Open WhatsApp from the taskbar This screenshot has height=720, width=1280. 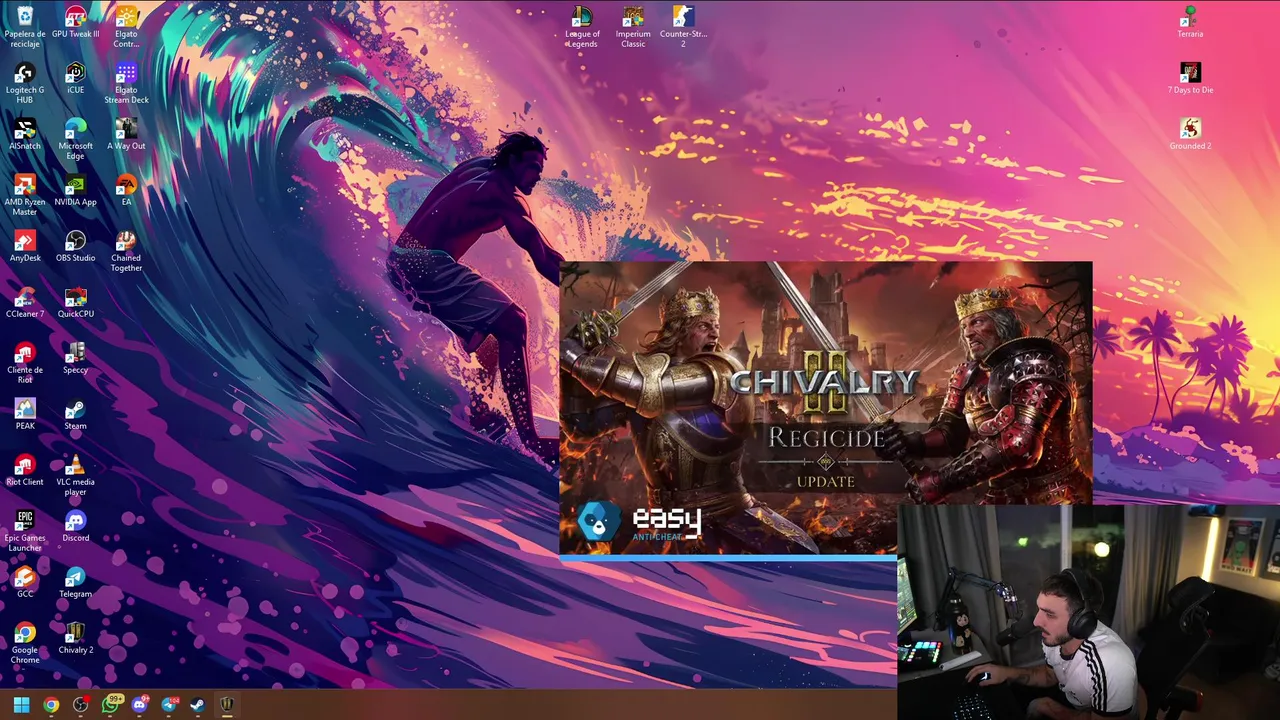click(x=110, y=705)
